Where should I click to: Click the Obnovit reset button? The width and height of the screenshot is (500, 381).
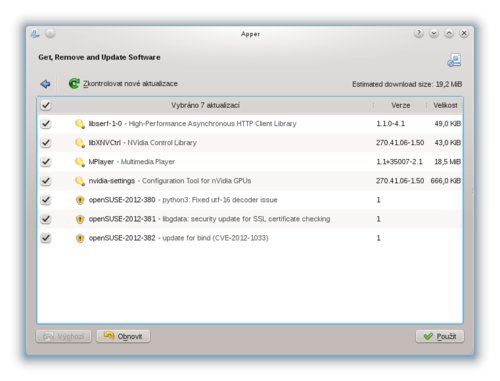coord(123,336)
